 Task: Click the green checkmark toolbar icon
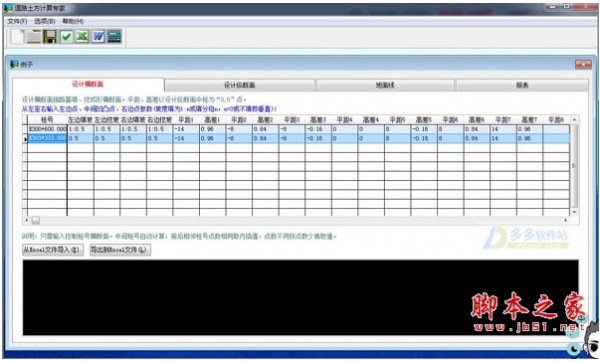[67, 37]
